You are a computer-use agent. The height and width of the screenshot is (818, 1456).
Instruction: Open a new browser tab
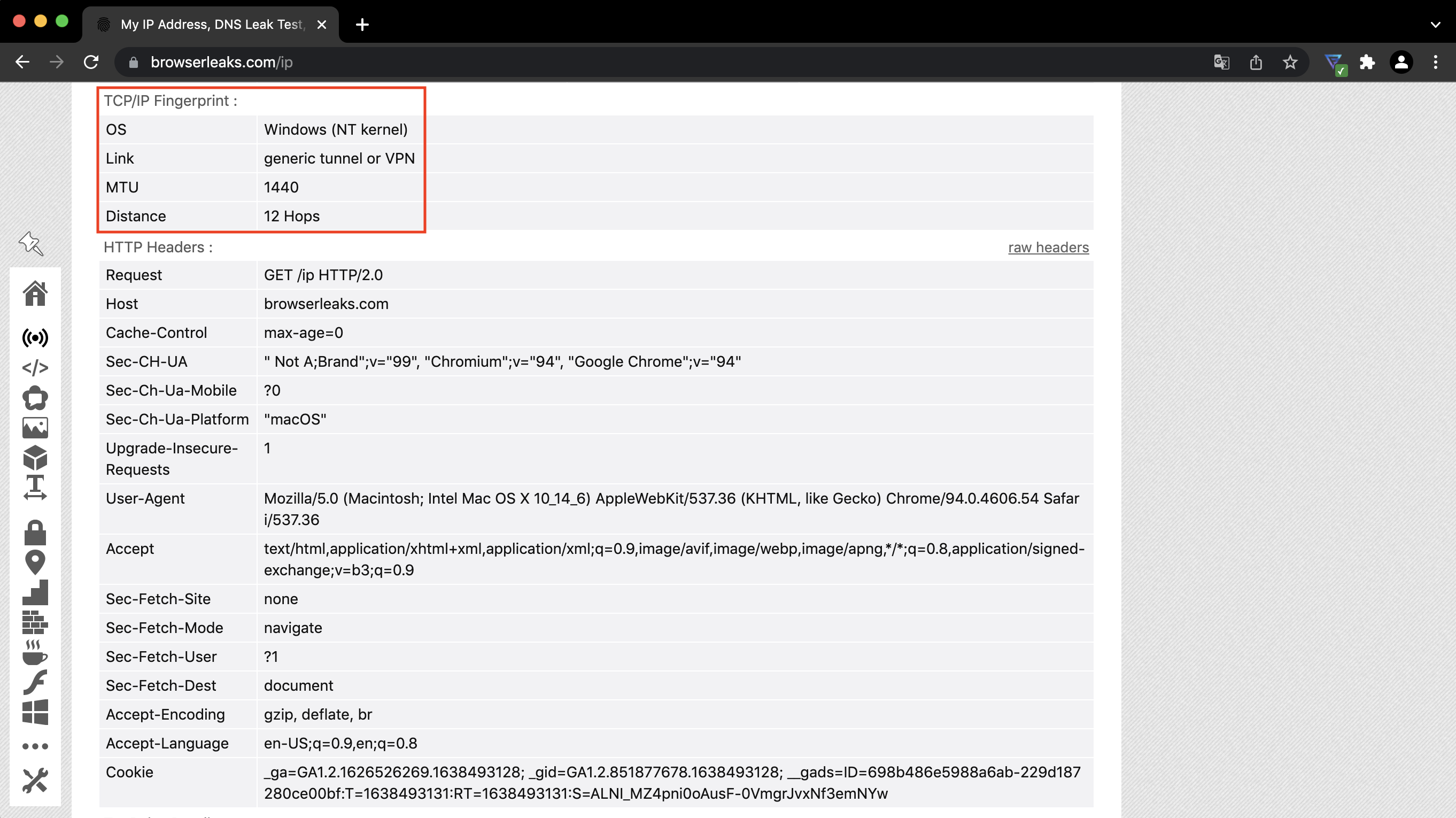coord(362,24)
